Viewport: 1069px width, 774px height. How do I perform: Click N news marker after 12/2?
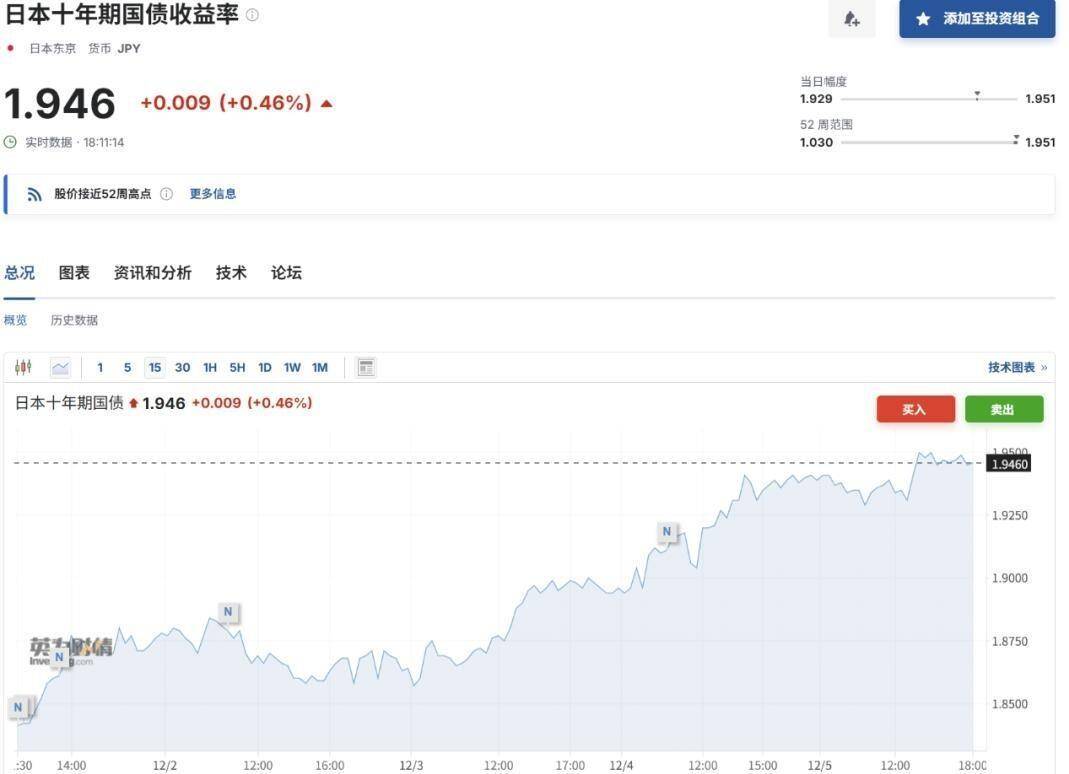point(228,612)
